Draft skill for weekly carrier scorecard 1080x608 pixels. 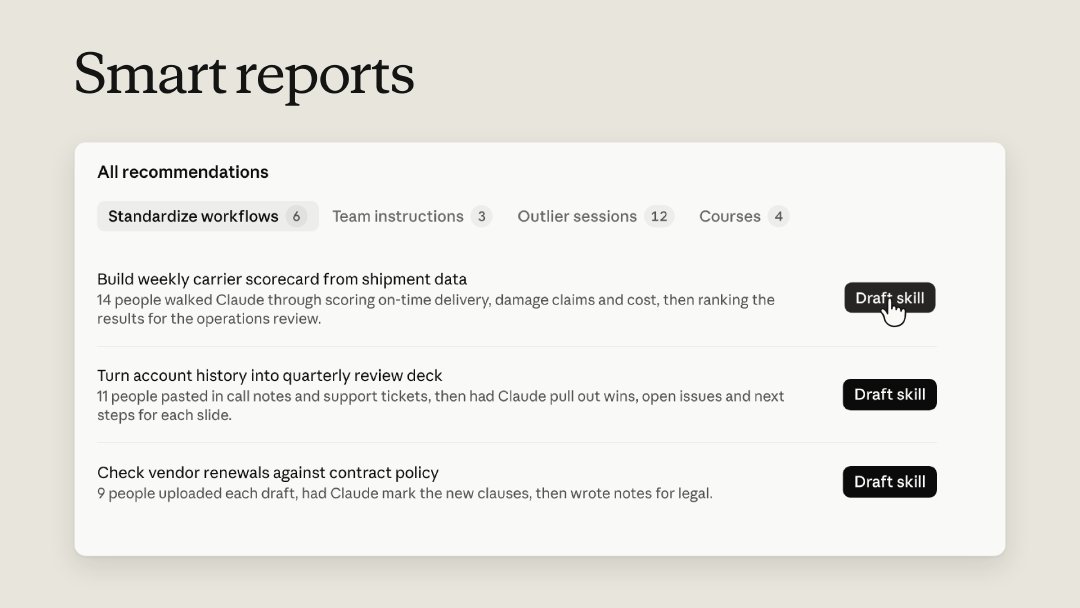(890, 297)
